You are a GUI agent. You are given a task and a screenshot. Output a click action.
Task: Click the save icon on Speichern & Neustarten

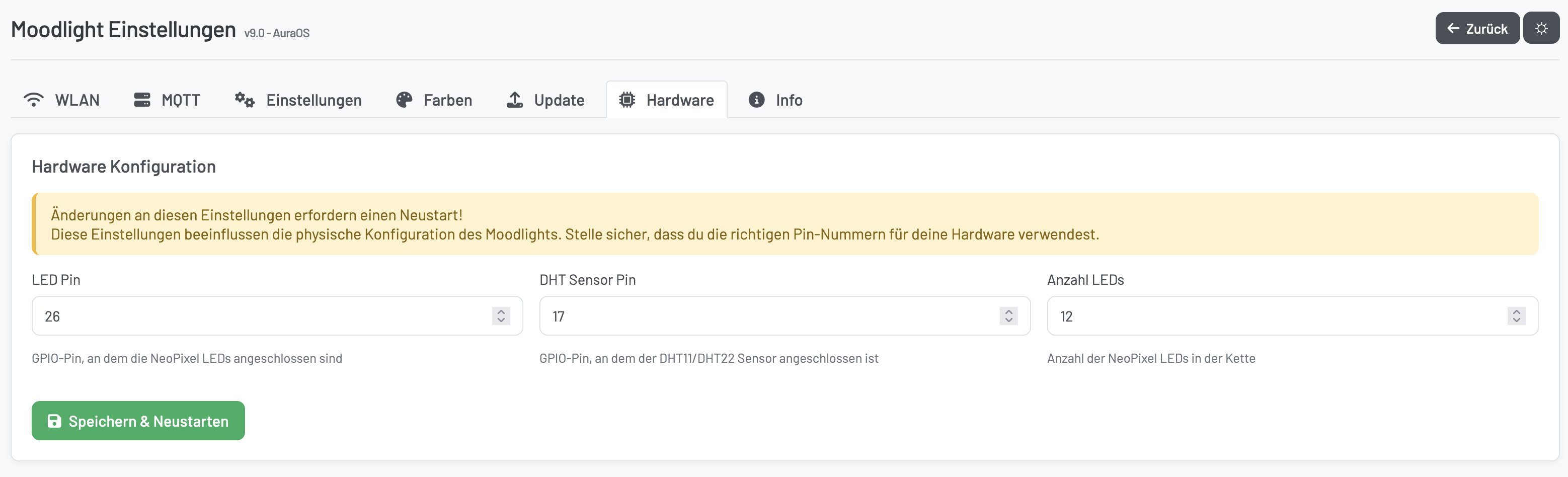(x=54, y=421)
